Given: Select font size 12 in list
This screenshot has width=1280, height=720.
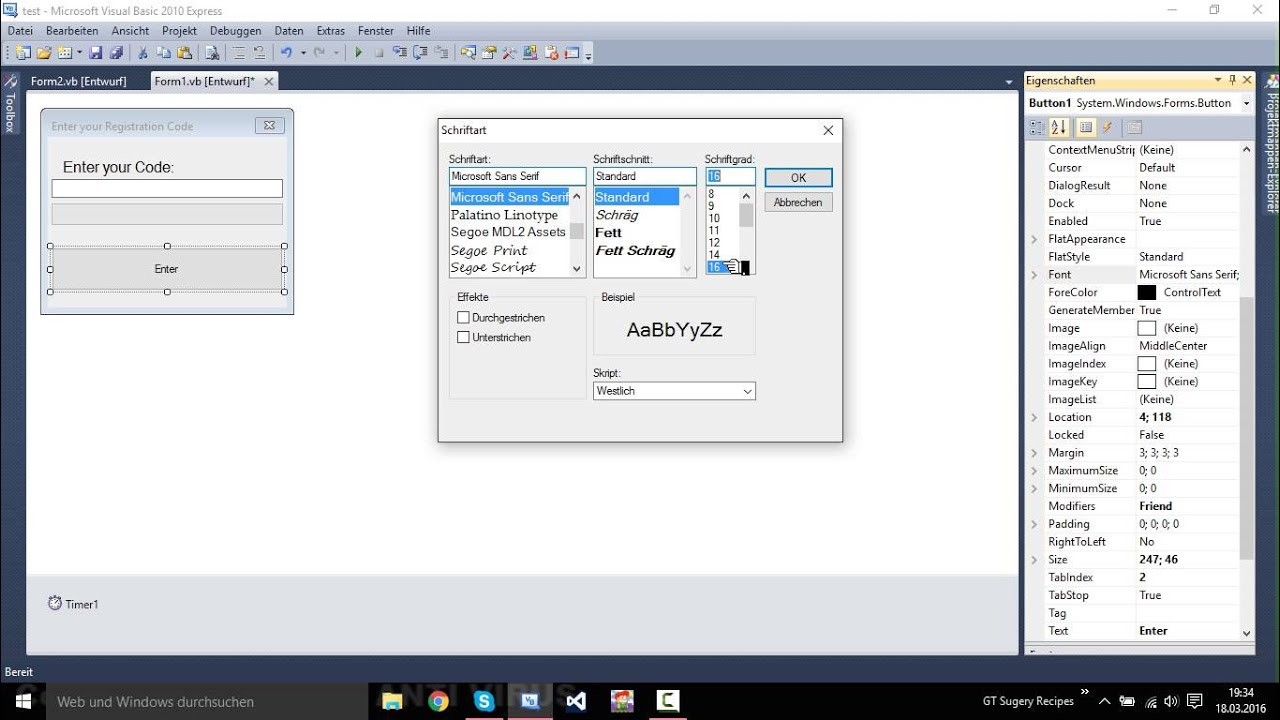Looking at the screenshot, I should (x=714, y=242).
